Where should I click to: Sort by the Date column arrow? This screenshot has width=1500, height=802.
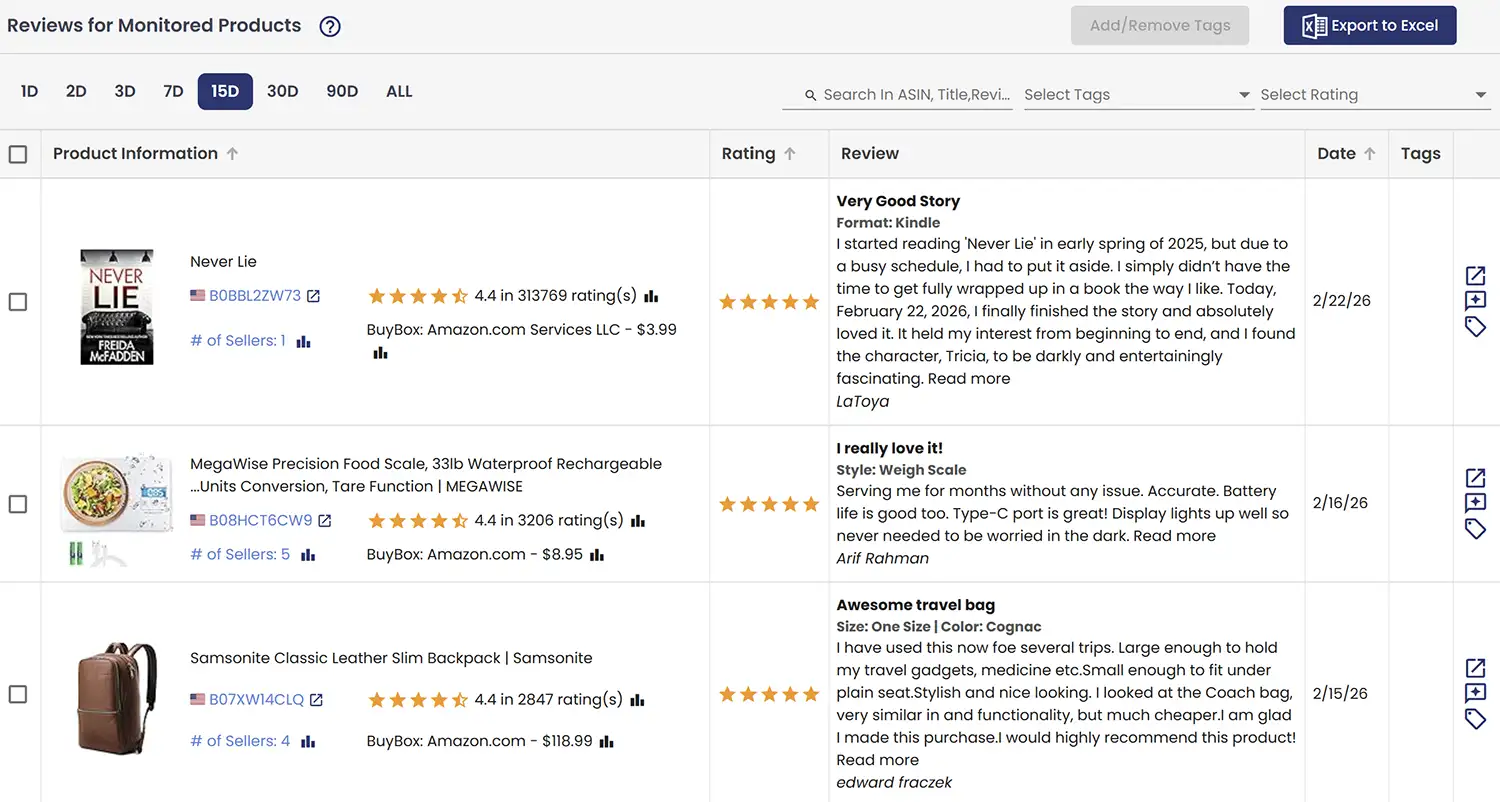coord(1368,152)
